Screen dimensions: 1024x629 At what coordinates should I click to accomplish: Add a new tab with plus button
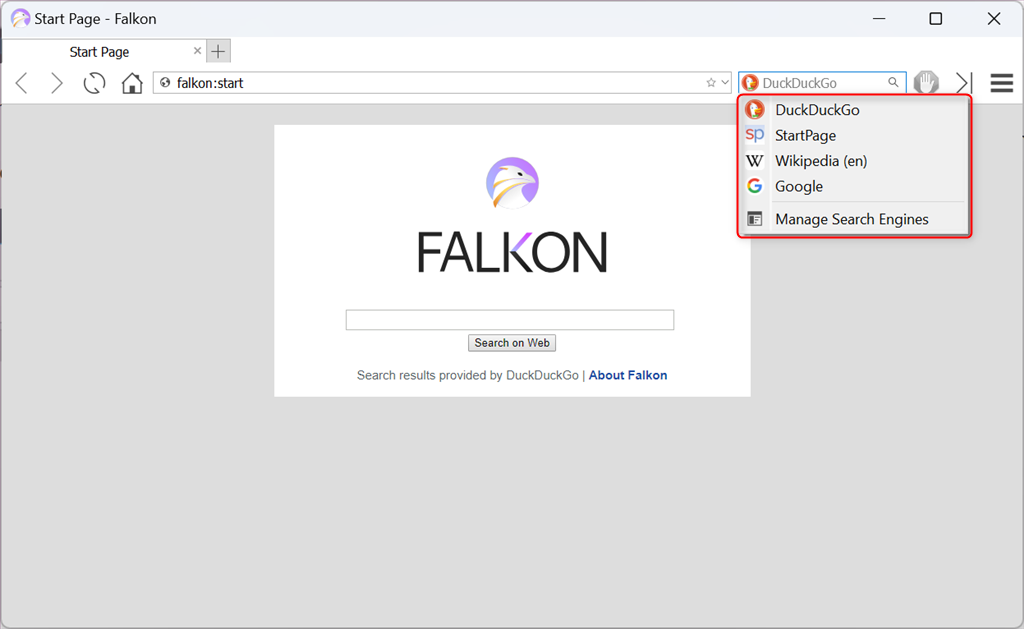pyautogui.click(x=218, y=51)
